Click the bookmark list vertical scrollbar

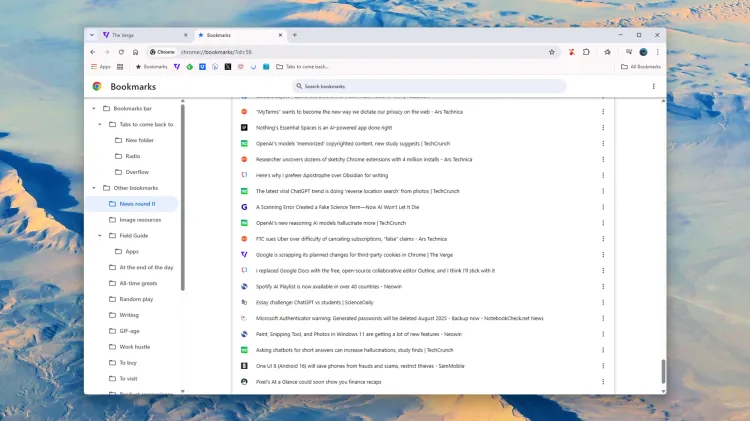point(662,372)
